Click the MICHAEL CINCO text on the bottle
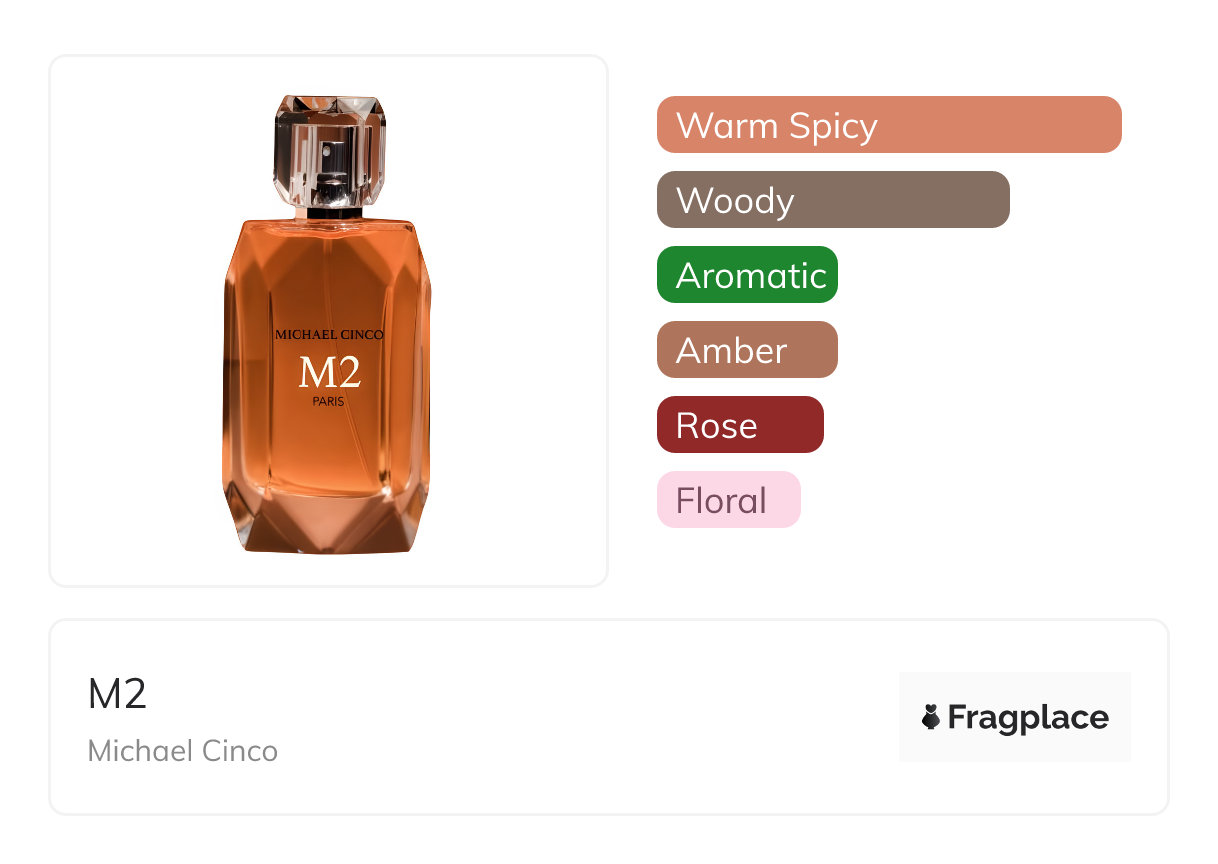This screenshot has height=864, width=1218. pos(329,335)
